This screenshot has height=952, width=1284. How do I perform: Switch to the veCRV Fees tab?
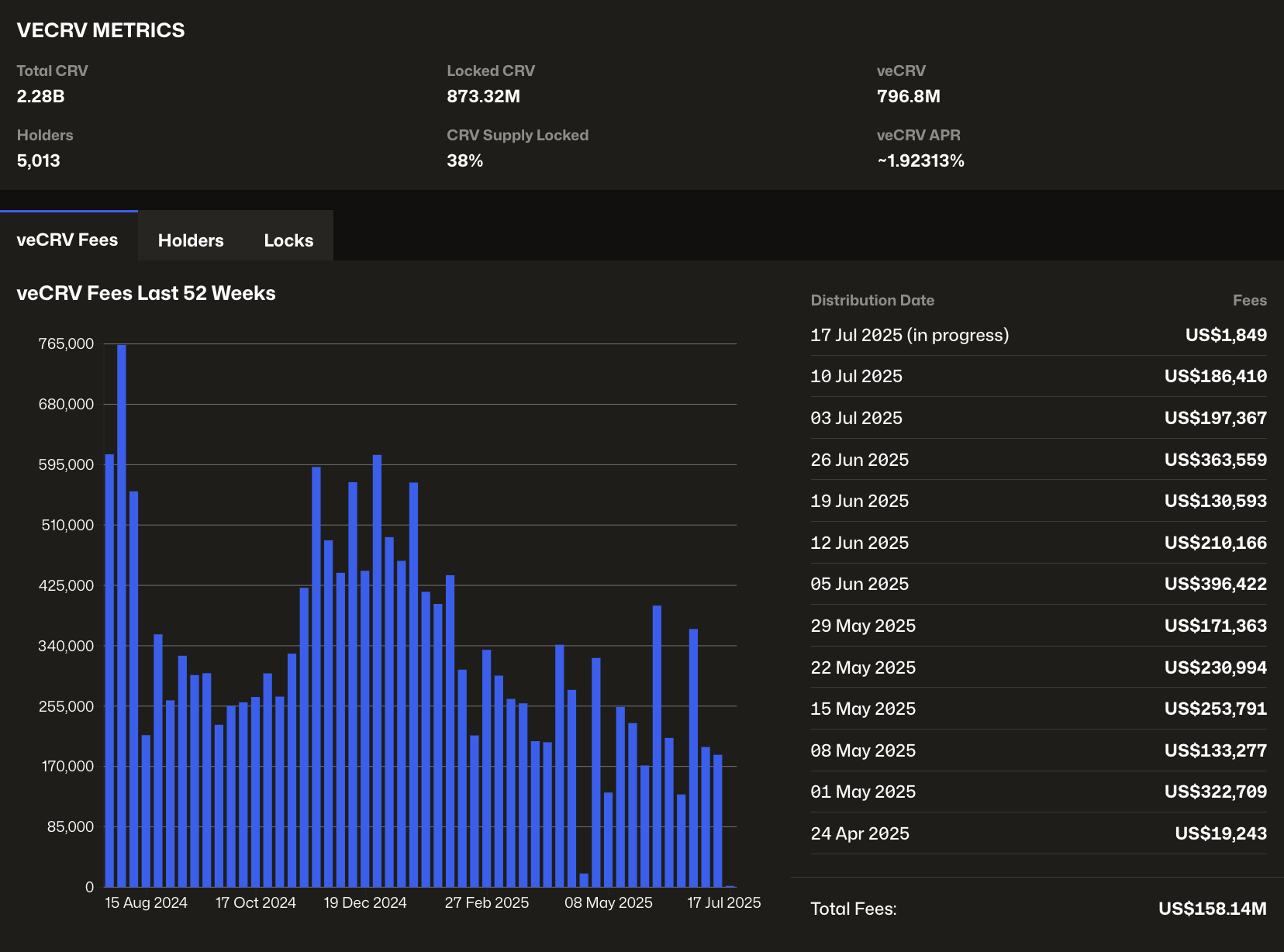(67, 240)
